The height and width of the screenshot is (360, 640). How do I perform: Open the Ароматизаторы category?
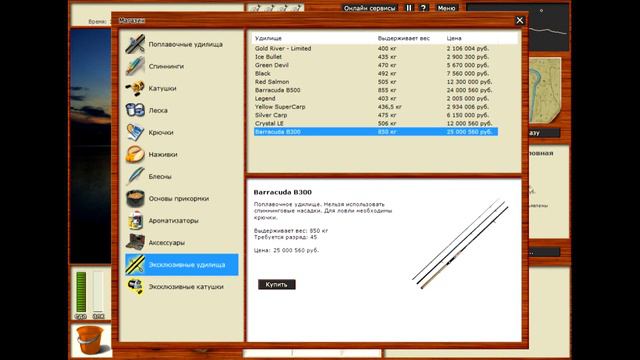coord(182,220)
